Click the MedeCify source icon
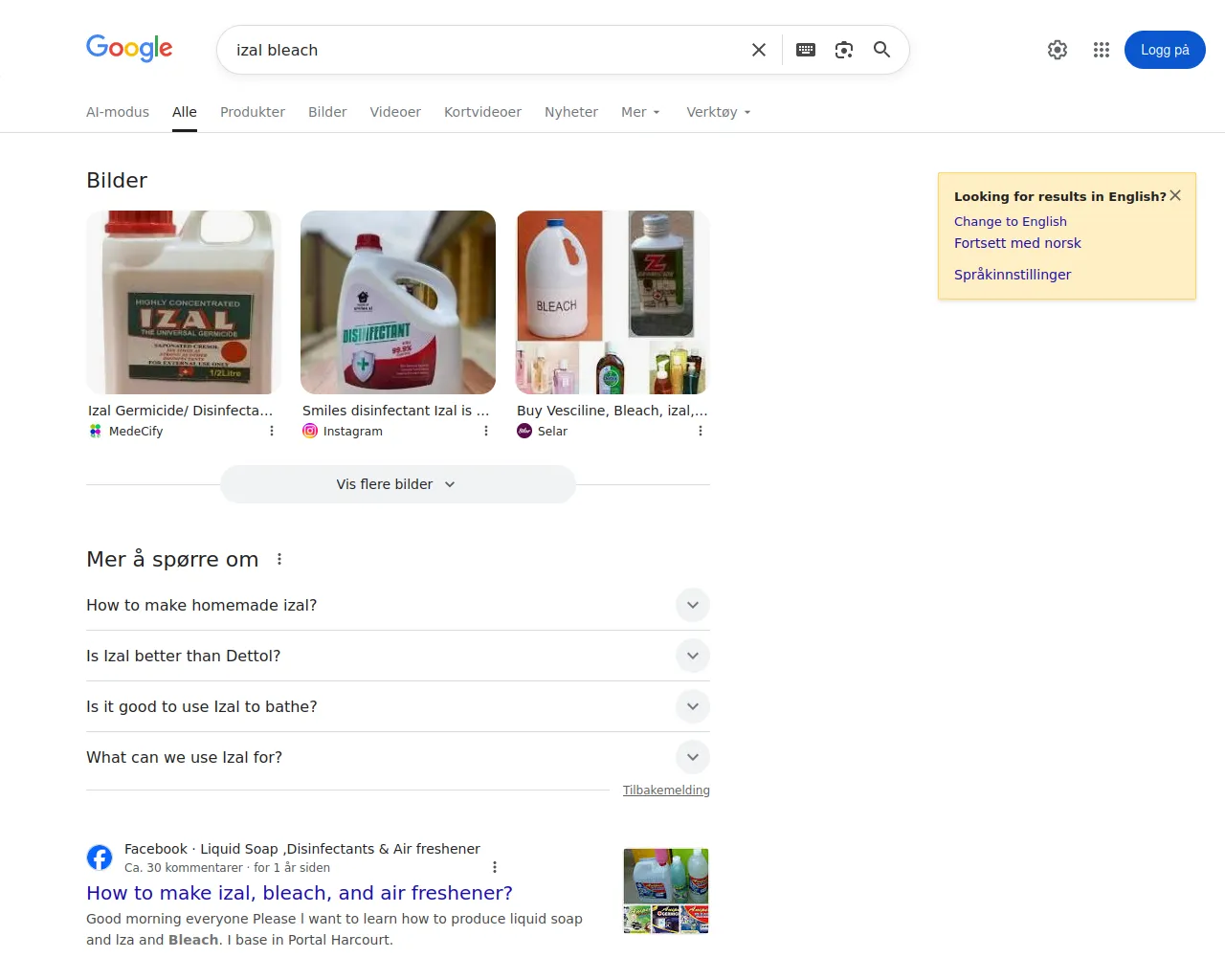 click(x=96, y=431)
